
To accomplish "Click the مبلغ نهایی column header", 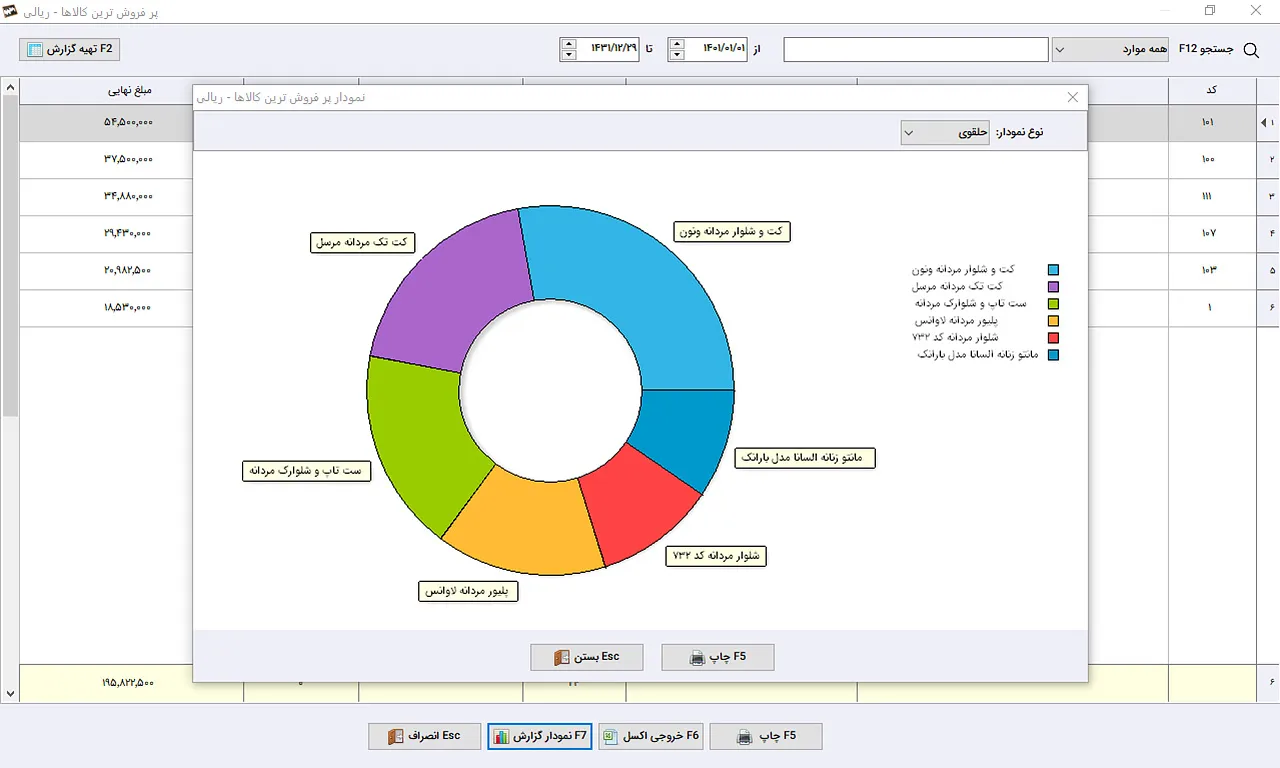I will [x=130, y=90].
